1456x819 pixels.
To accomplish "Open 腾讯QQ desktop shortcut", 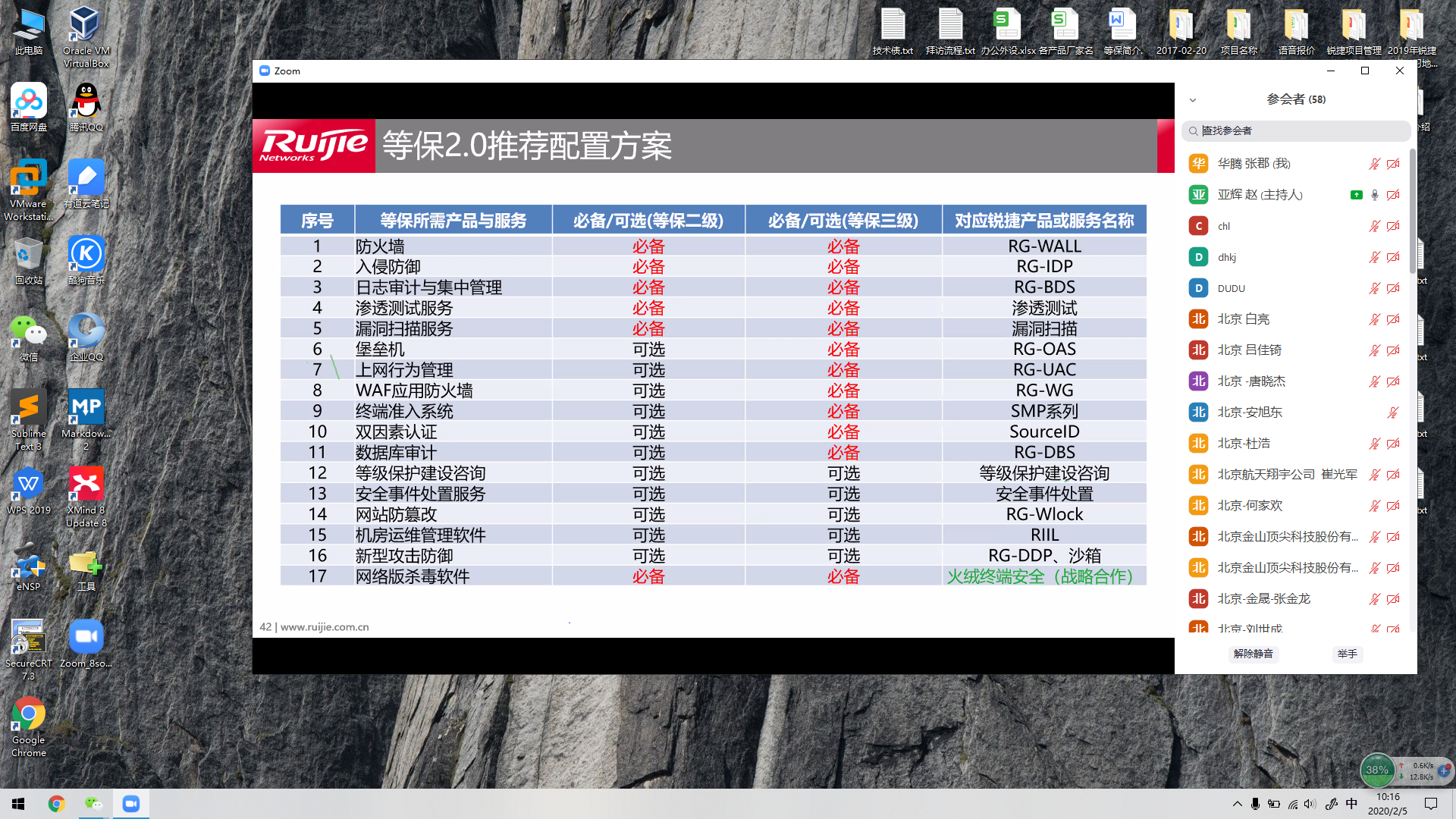I will (86, 107).
